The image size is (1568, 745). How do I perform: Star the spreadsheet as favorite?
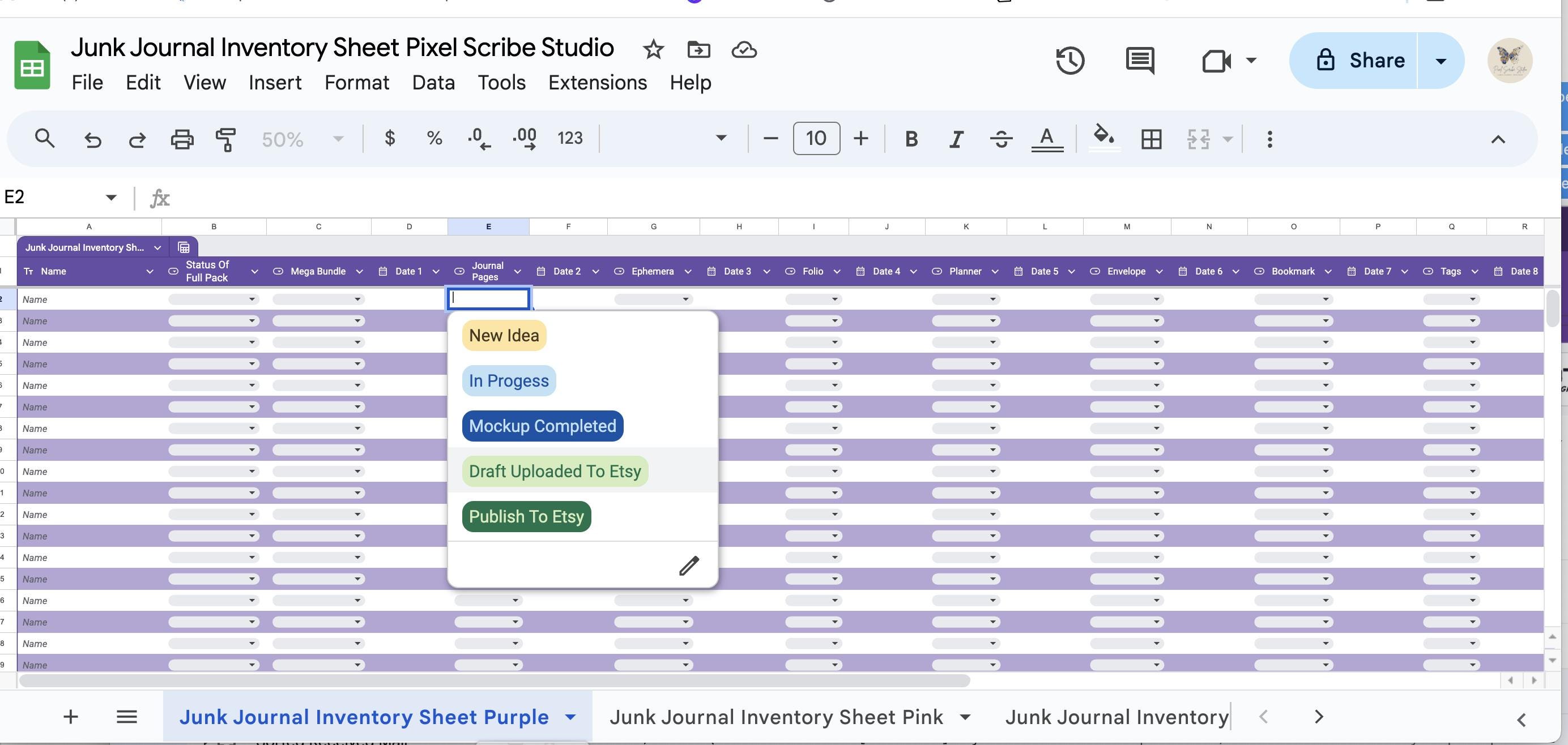tap(653, 49)
